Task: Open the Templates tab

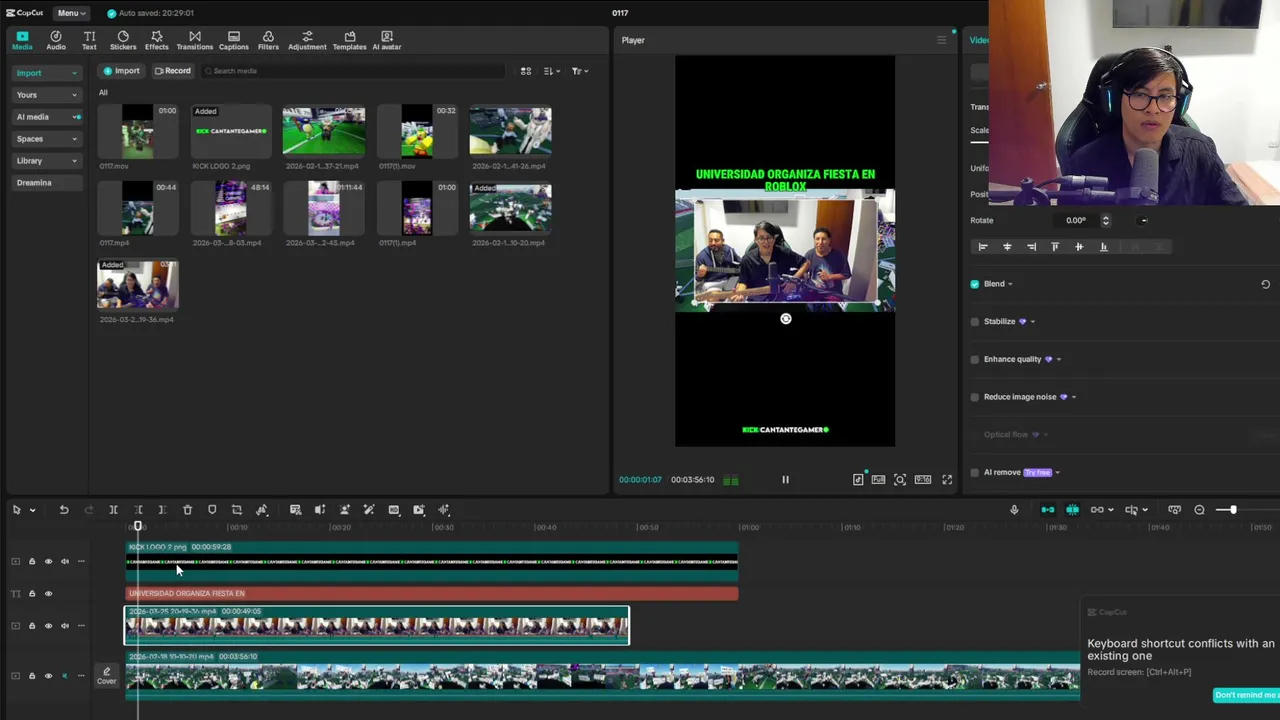Action: point(349,40)
